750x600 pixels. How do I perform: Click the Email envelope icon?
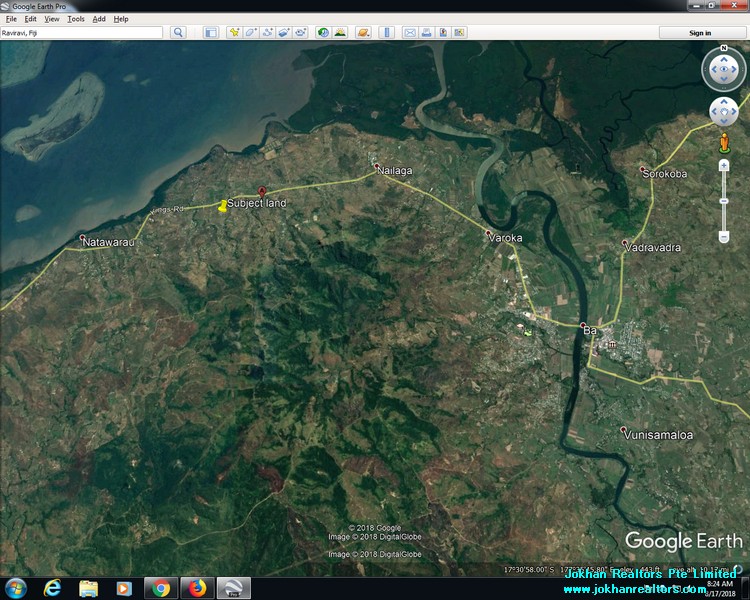(409, 33)
